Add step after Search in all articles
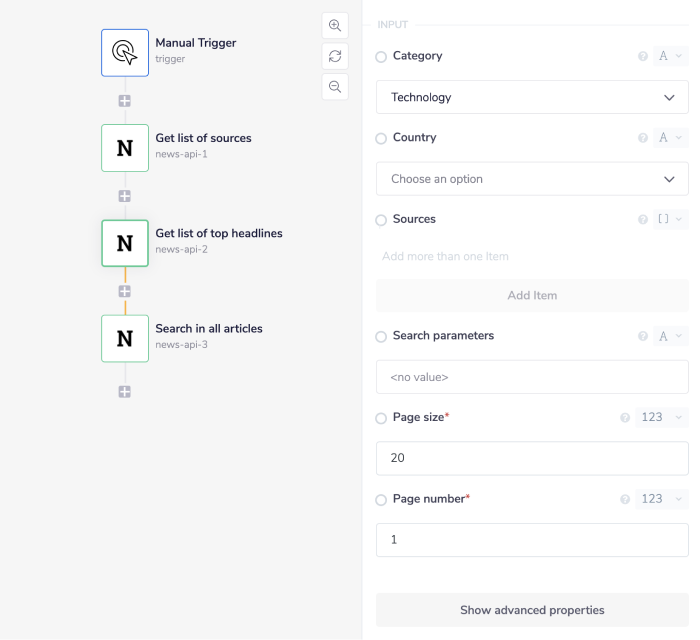The width and height of the screenshot is (700, 640). [x=125, y=392]
